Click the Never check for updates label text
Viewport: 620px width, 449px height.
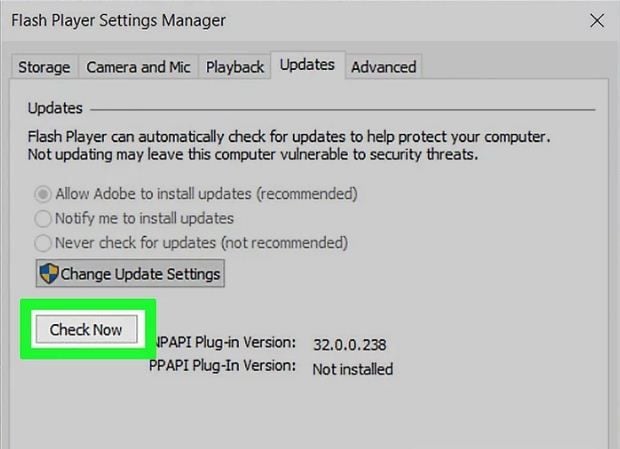[x=201, y=243]
